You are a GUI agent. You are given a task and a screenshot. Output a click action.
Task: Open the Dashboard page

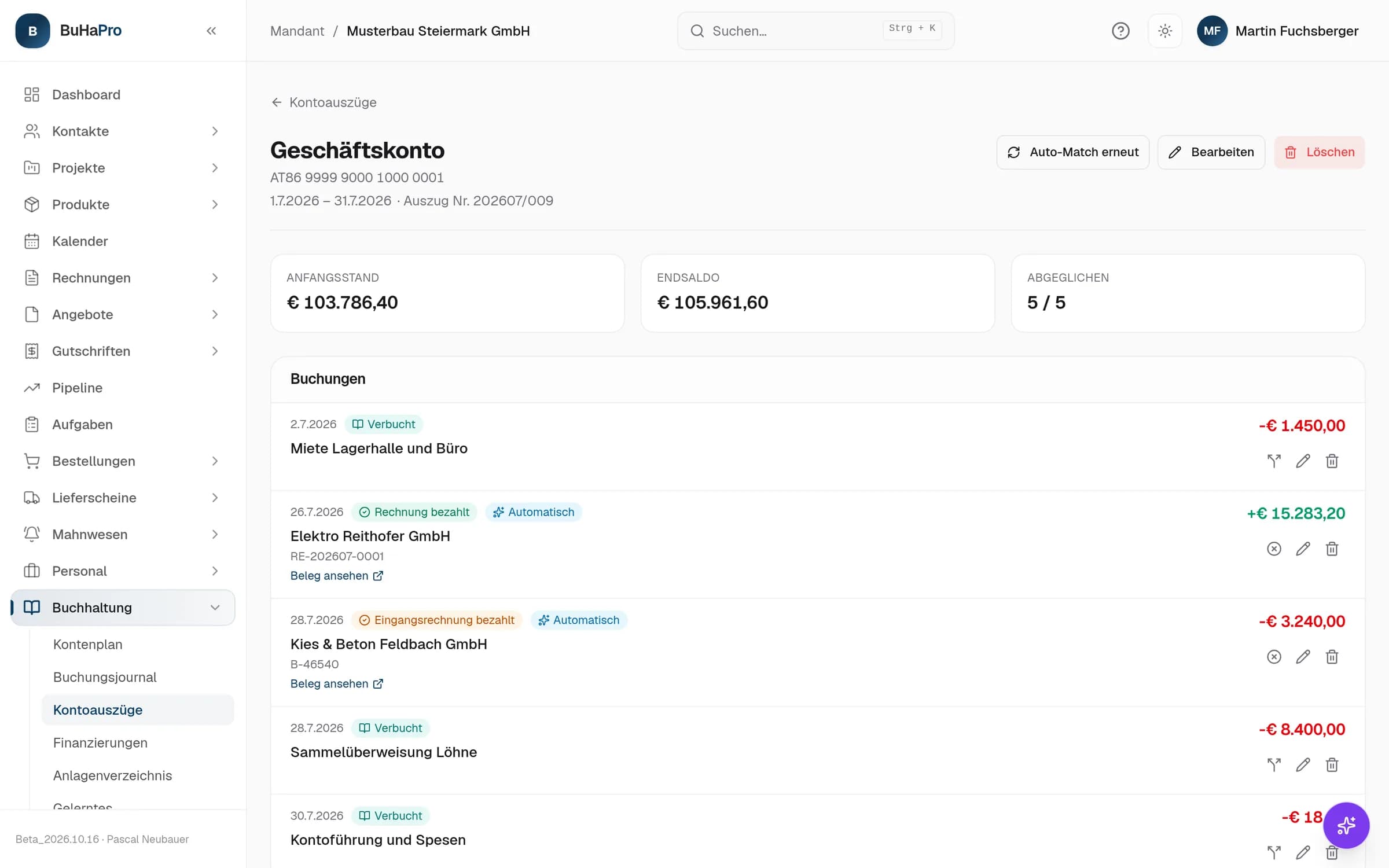123,94
